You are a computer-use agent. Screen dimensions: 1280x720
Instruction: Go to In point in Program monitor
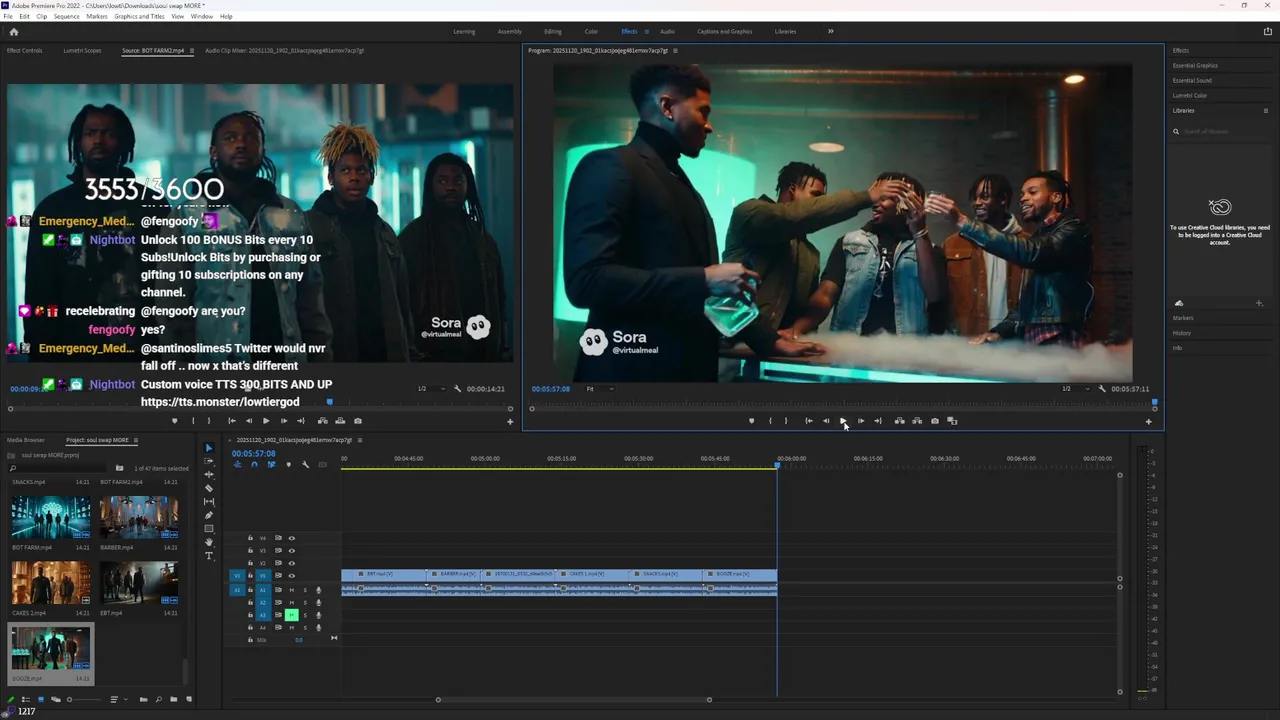point(809,421)
